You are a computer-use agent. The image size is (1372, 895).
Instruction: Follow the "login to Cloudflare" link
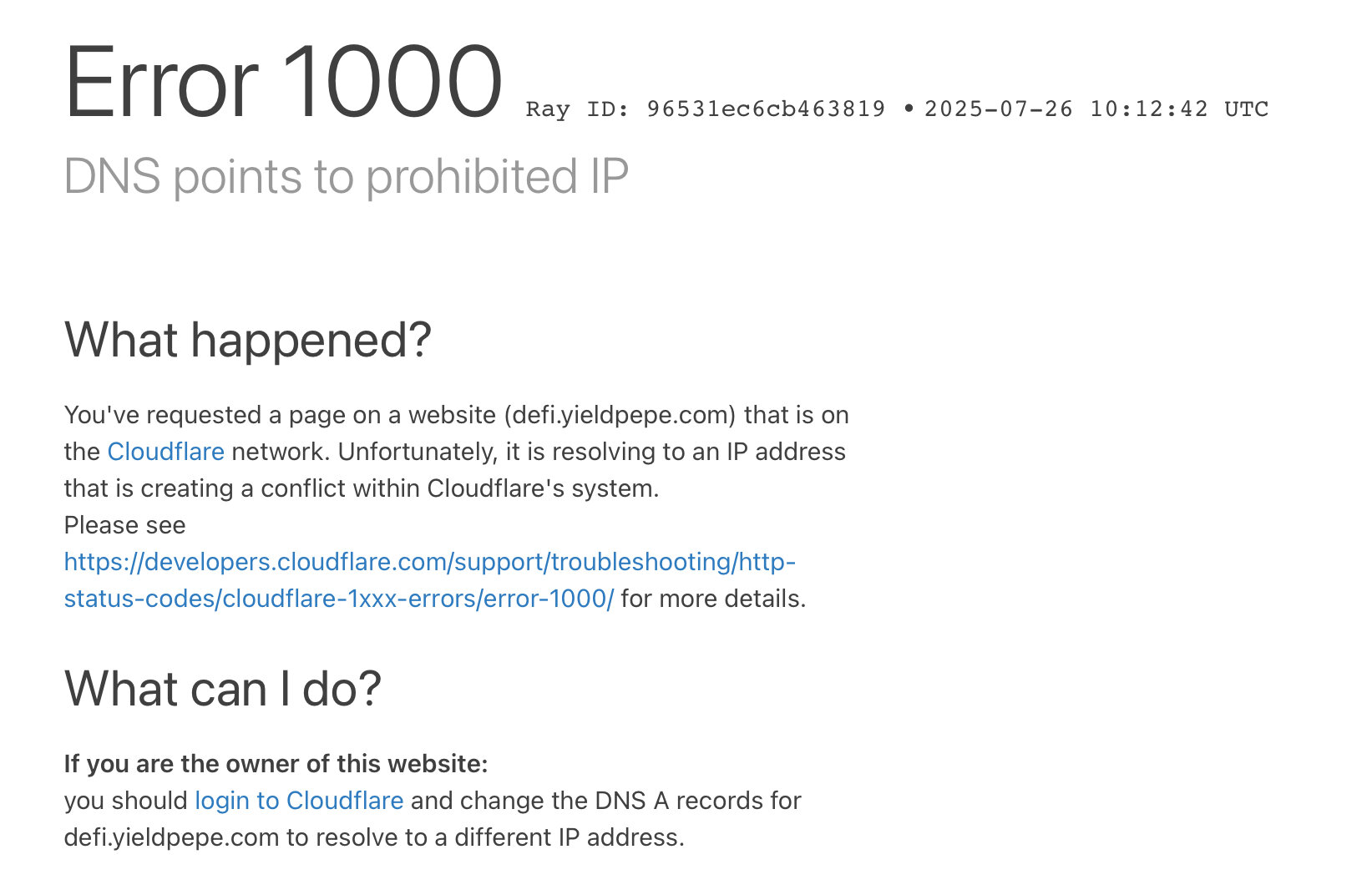tap(299, 801)
